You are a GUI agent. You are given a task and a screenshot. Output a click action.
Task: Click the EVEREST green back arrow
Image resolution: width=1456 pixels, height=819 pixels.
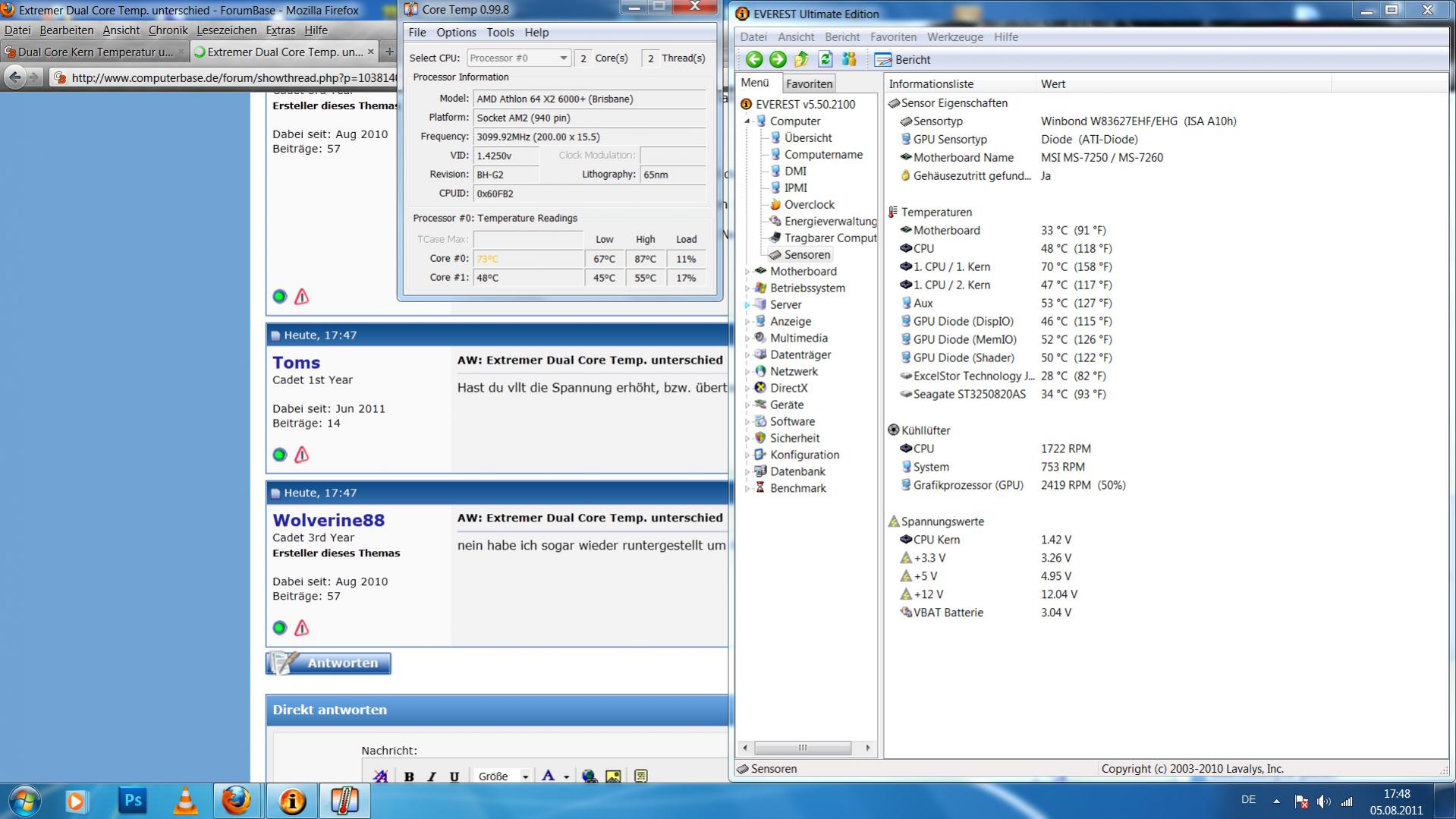[753, 59]
